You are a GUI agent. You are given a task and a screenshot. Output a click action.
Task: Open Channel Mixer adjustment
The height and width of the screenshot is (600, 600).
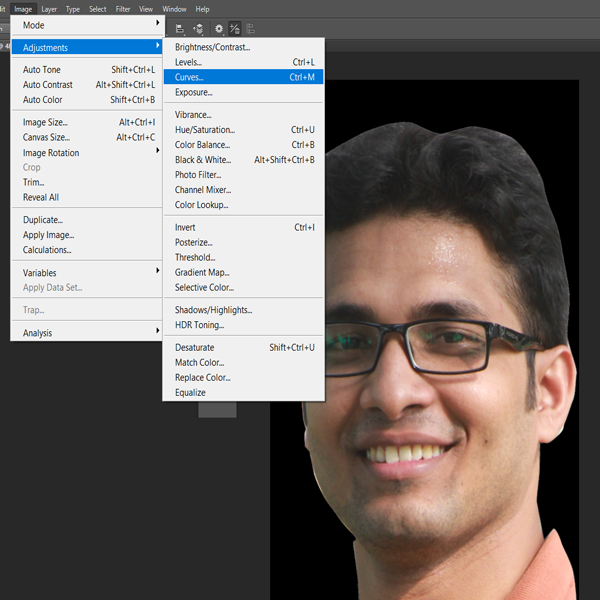(x=244, y=190)
